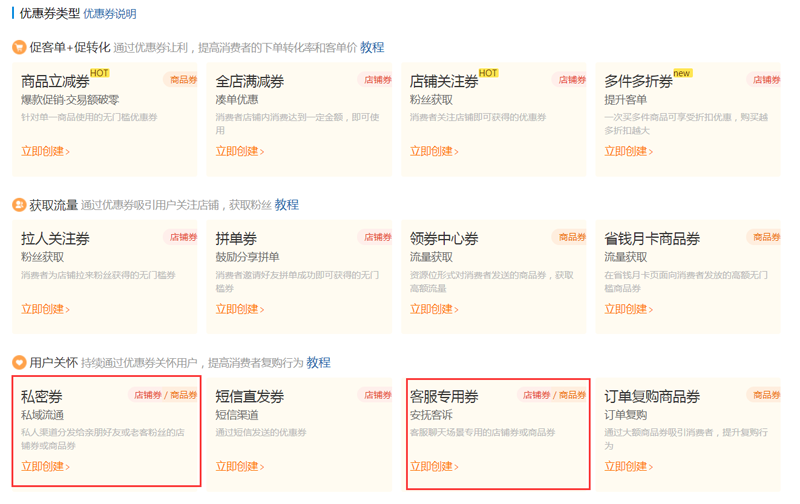Click the 凑单优惠 subtitle text
Image resolution: width=800 pixels, height=504 pixels.
(237, 100)
